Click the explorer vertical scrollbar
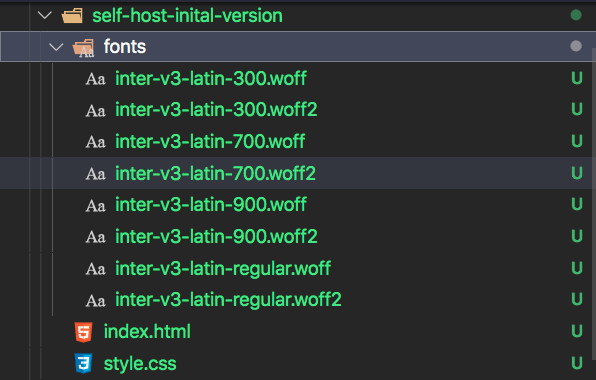 tap(594, 205)
